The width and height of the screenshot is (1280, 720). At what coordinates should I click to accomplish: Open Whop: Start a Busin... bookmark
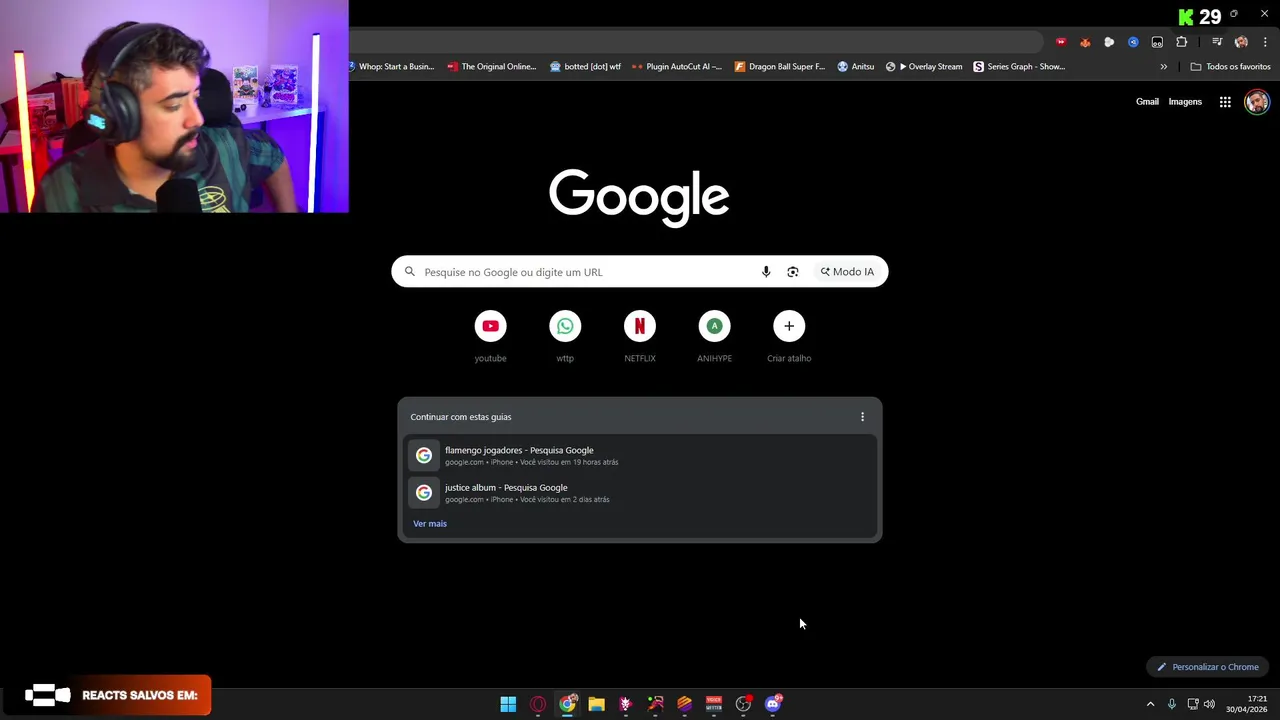(x=391, y=67)
